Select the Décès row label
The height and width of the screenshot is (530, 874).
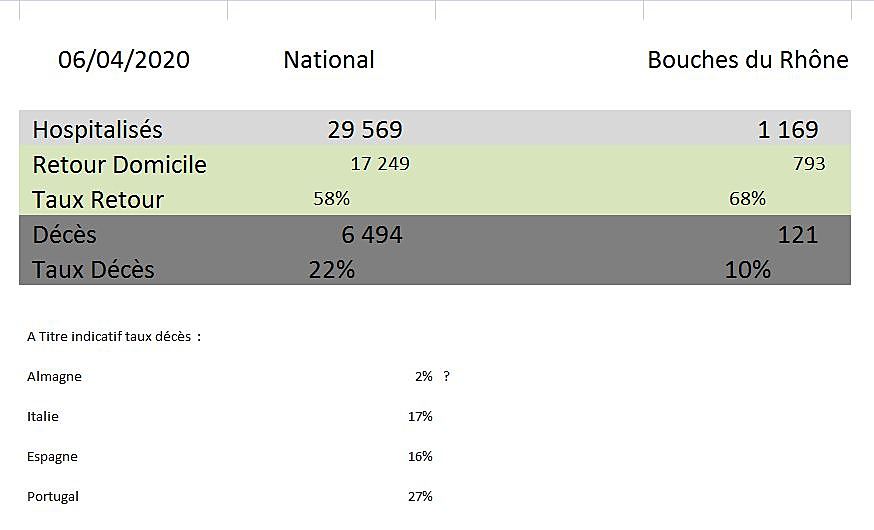64,235
